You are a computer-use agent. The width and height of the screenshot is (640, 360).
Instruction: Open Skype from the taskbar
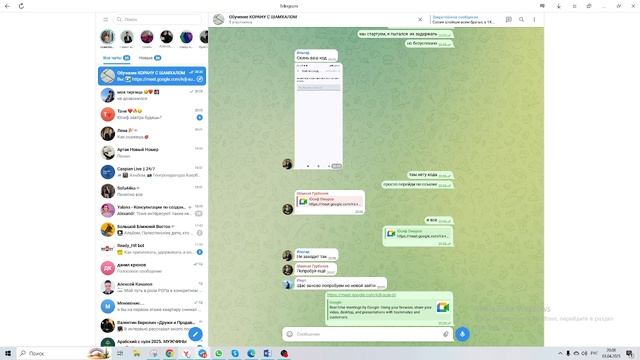coord(235,353)
